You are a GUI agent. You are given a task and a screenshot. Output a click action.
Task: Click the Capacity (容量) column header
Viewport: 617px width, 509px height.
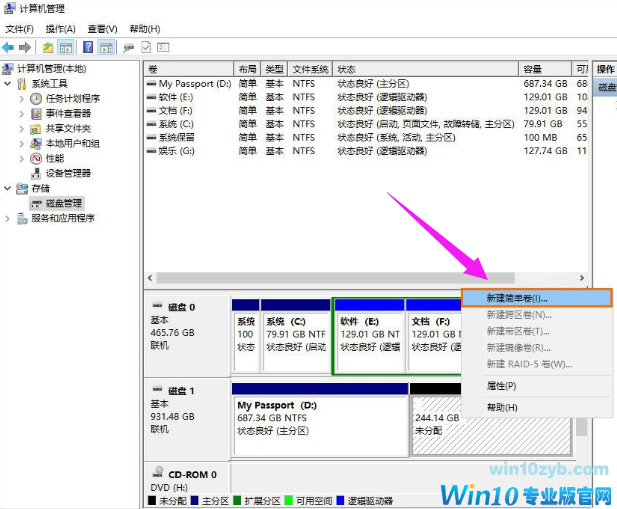pyautogui.click(x=545, y=69)
